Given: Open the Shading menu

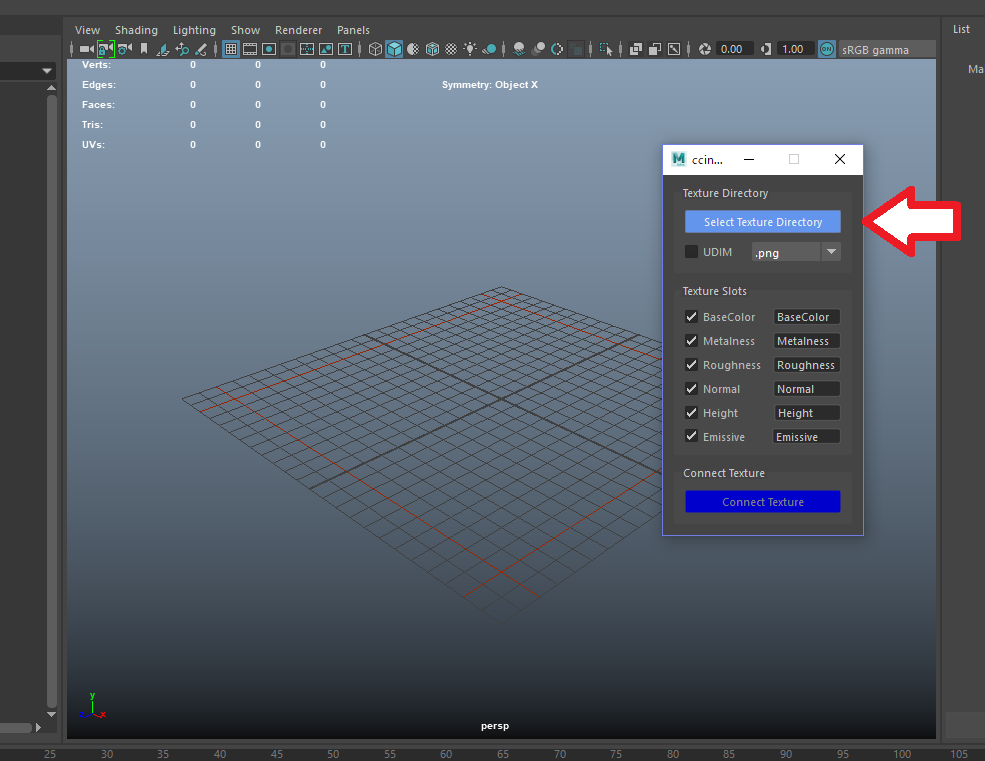Looking at the screenshot, I should (x=136, y=30).
